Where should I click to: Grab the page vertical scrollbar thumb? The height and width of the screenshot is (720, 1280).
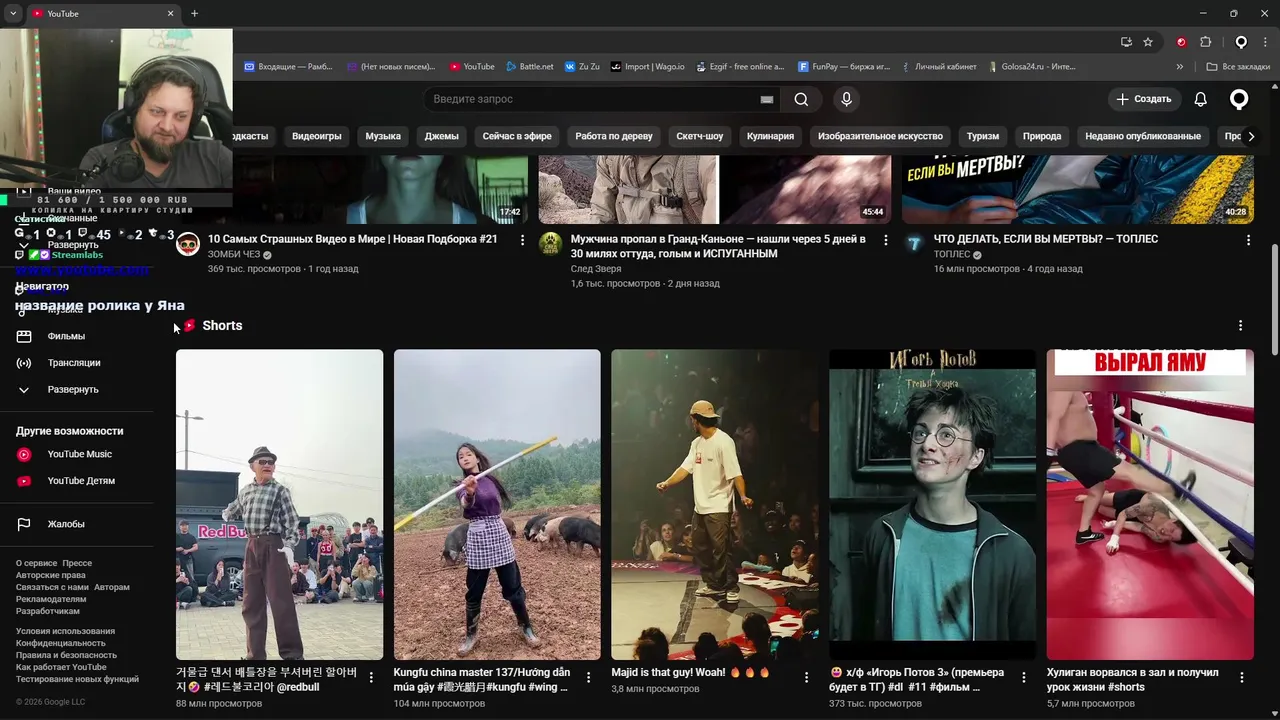1274,299
